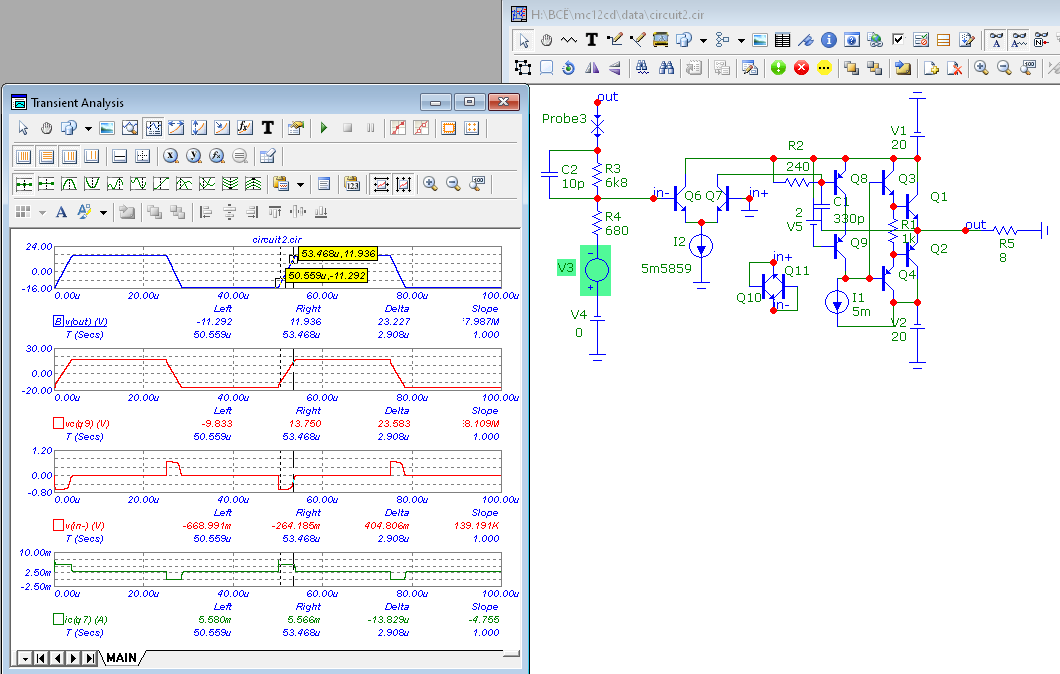
Task: Click the green Run analysis play button
Action: (323, 128)
